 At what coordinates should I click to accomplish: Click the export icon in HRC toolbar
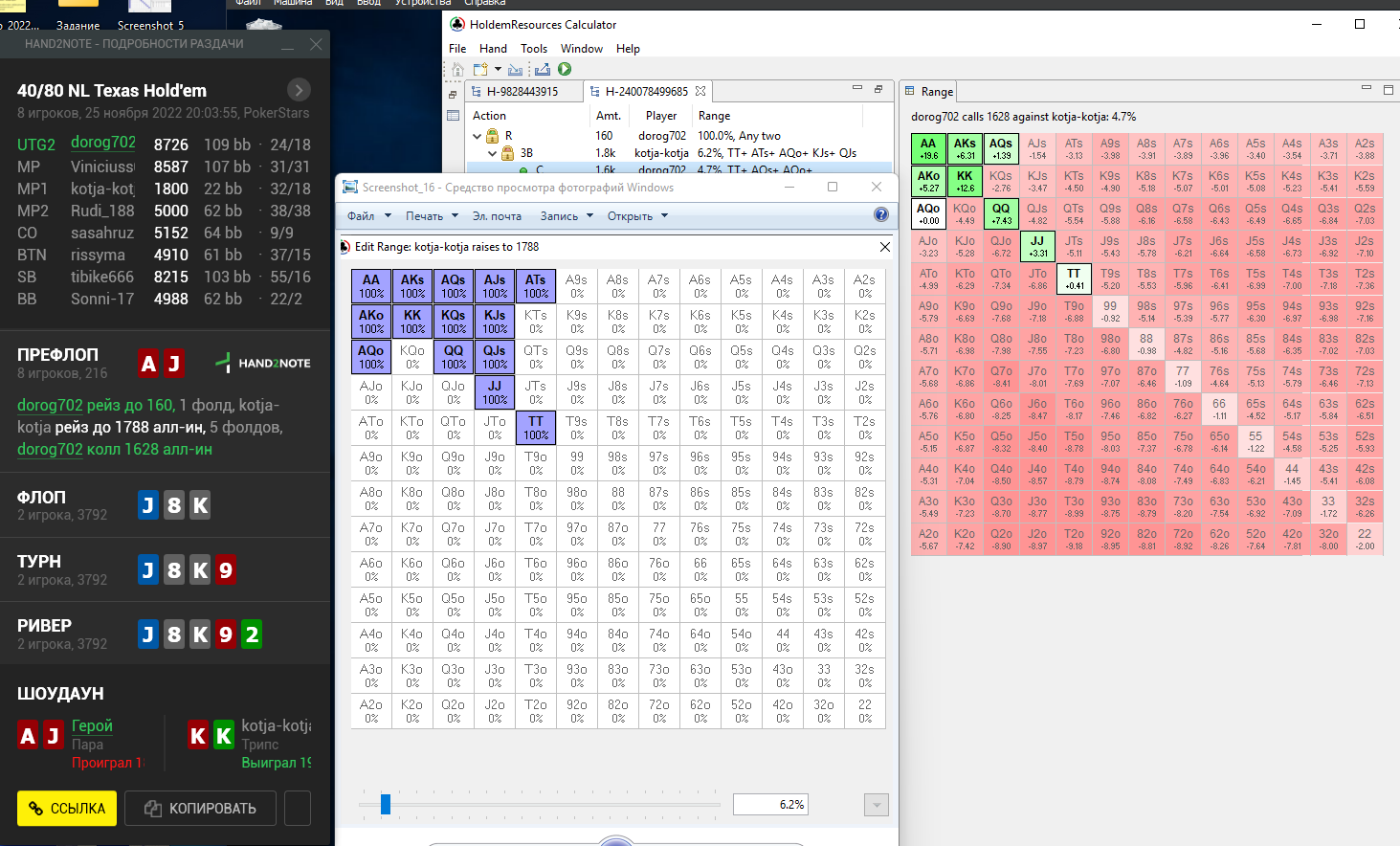point(543,69)
